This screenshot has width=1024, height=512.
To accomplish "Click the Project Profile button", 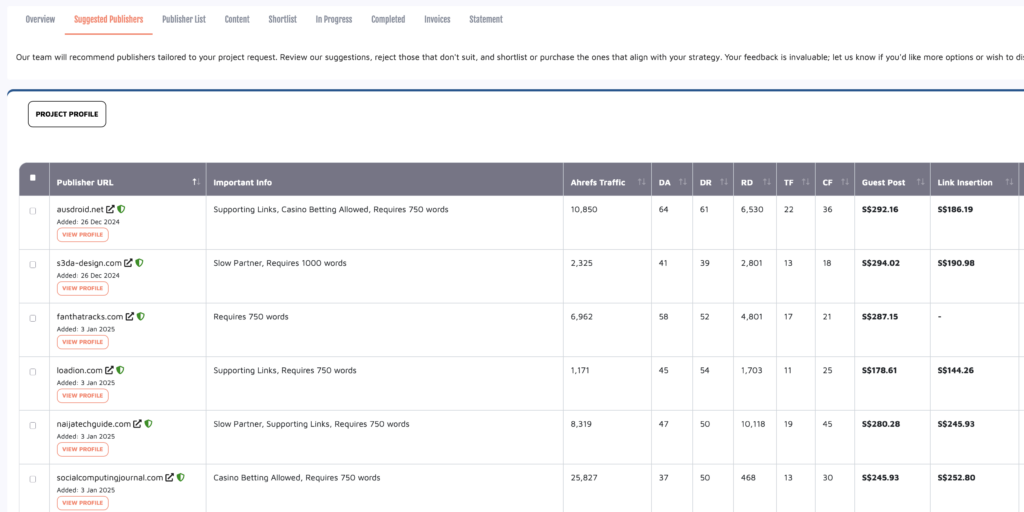I will coord(67,114).
